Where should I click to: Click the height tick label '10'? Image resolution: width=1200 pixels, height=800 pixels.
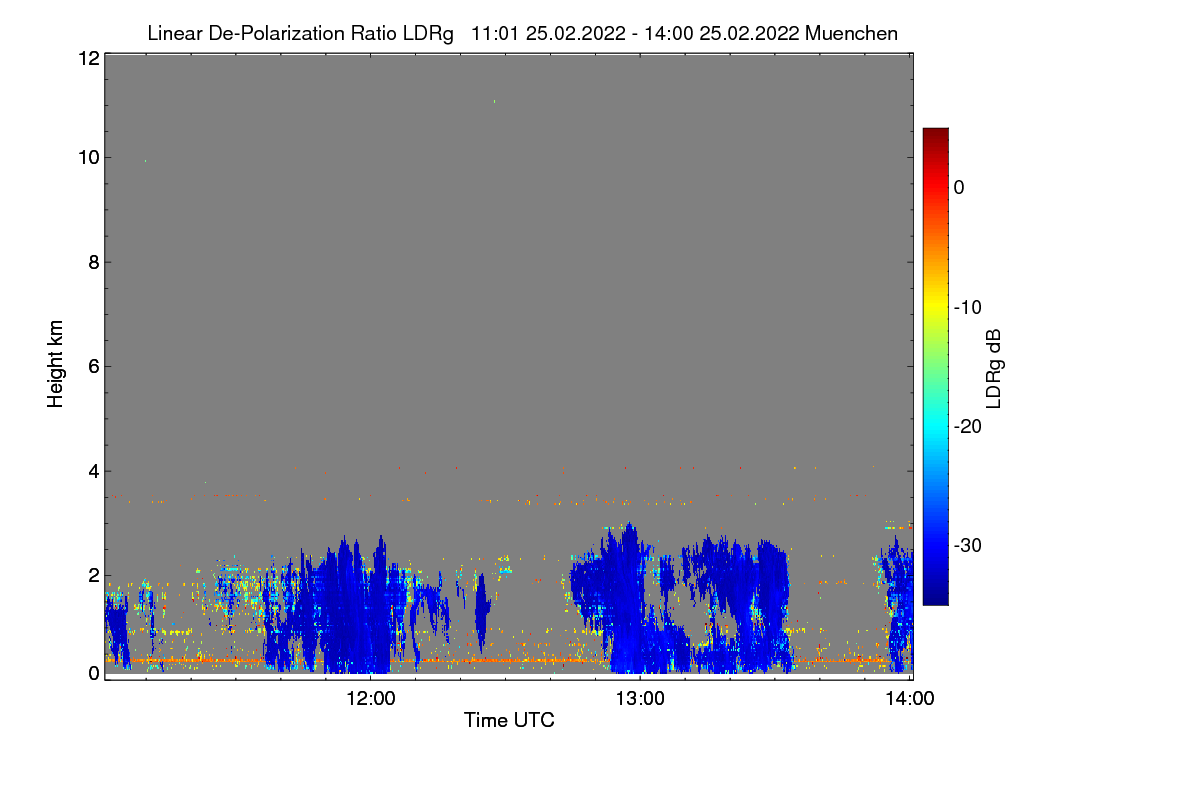point(88,157)
